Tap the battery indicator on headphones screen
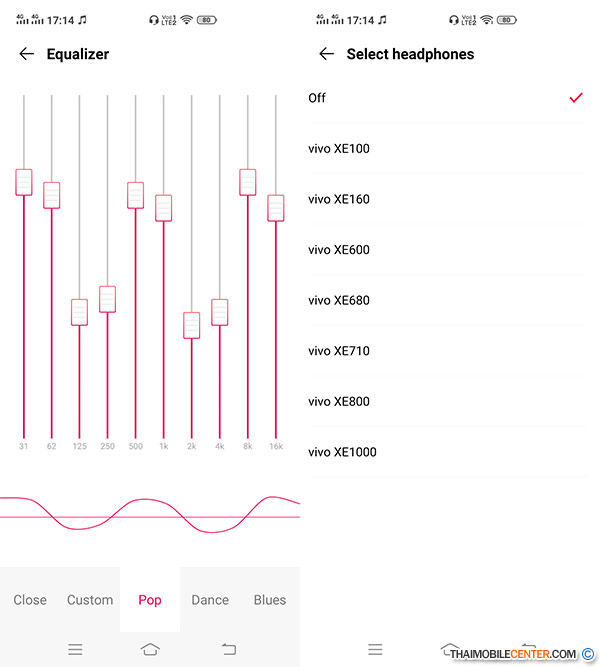Viewport: 600px width, 667px height. coord(507,20)
